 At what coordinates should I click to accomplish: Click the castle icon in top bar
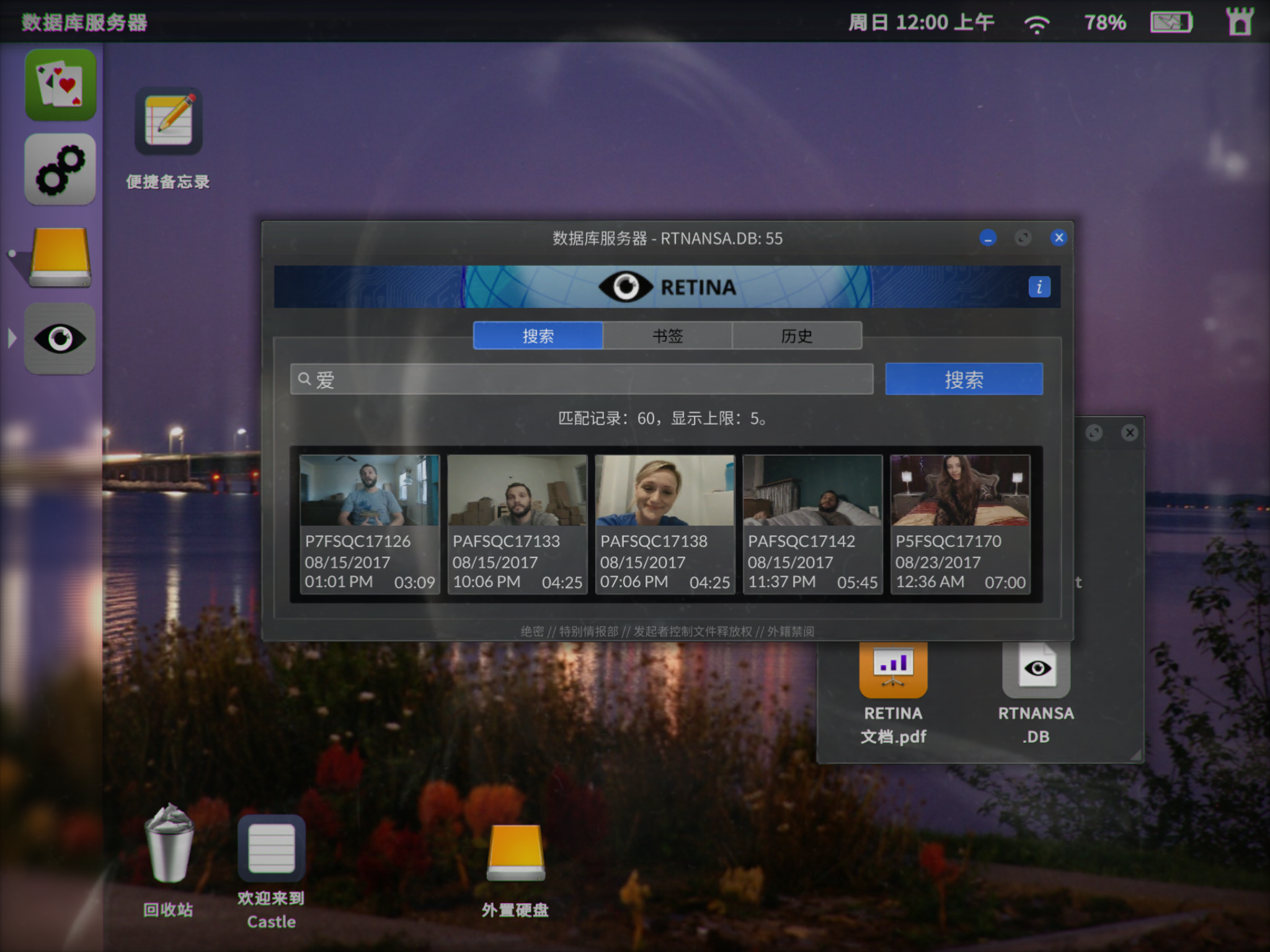[x=1240, y=22]
